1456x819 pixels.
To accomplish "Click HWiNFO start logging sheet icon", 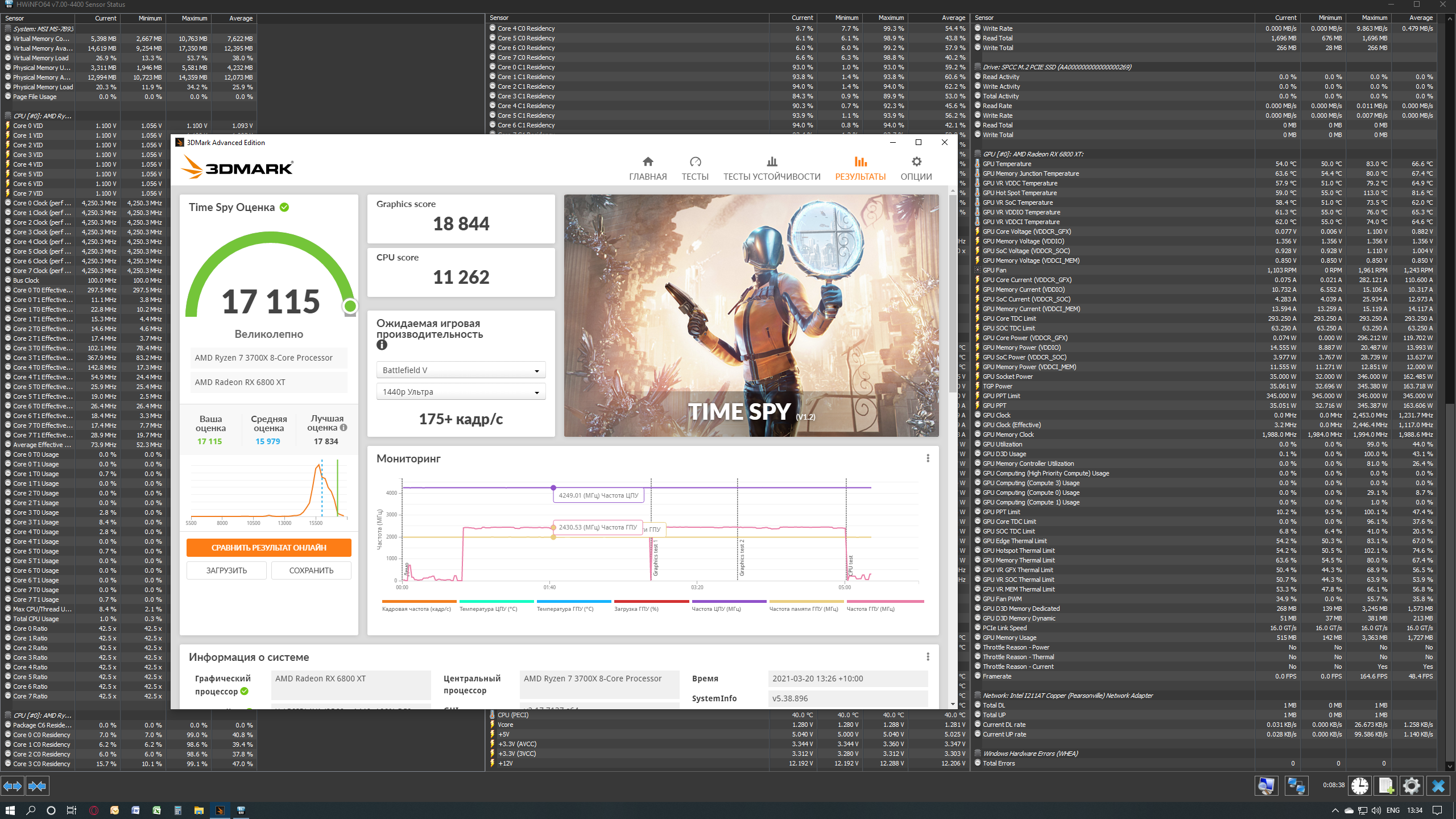I will click(x=1385, y=786).
